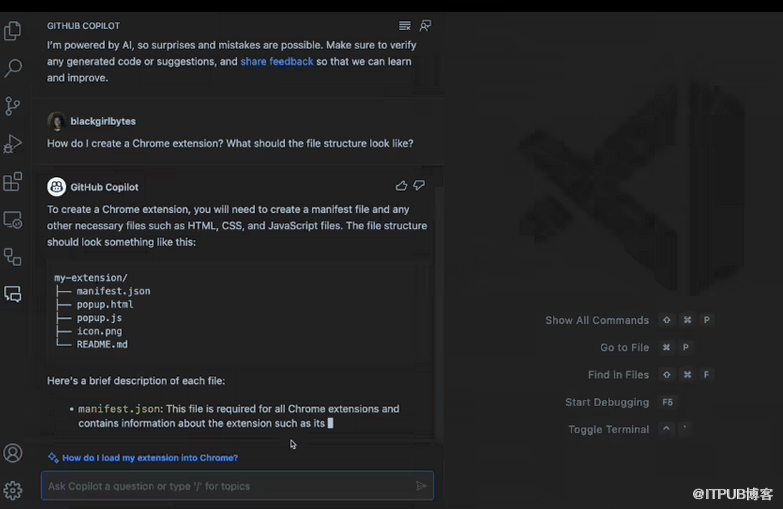
Task: Mark Copilot response as helpful (thumbs up)
Action: 401,186
